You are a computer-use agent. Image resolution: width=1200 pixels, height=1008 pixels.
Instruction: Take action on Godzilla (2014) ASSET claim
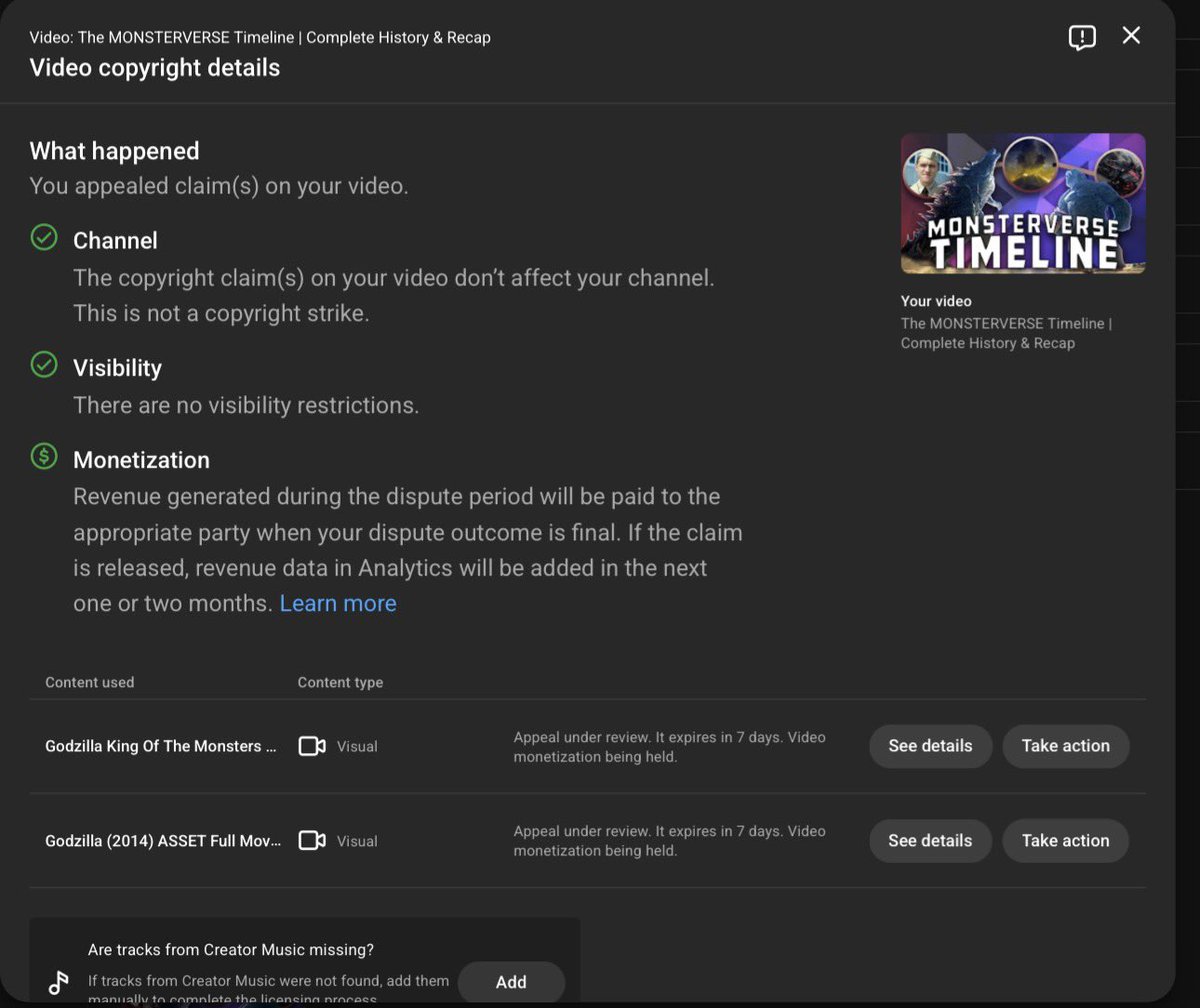pyautogui.click(x=1065, y=841)
